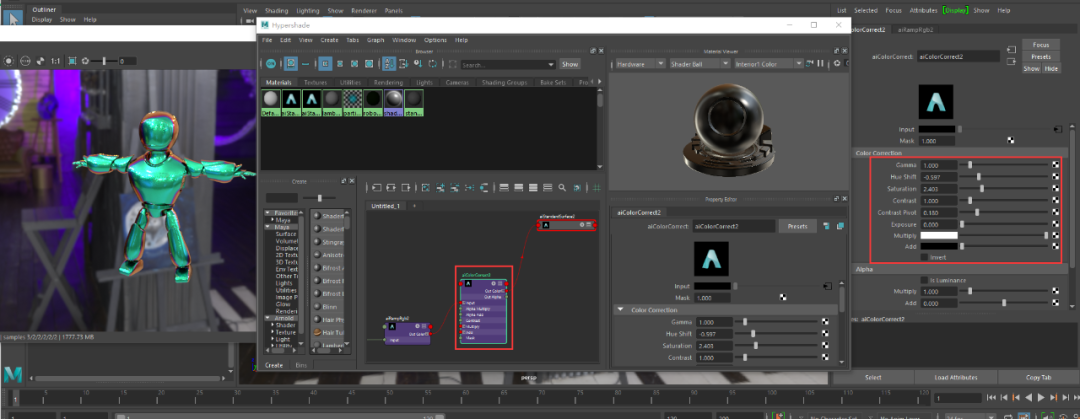Collapse the Arnold category in Create panel

coord(267,318)
